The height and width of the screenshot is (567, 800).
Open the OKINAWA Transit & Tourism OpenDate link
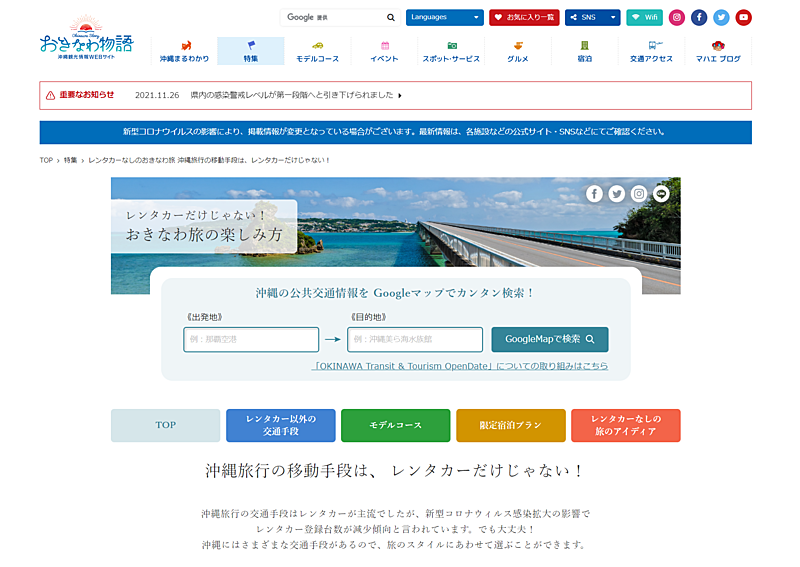pos(460,366)
